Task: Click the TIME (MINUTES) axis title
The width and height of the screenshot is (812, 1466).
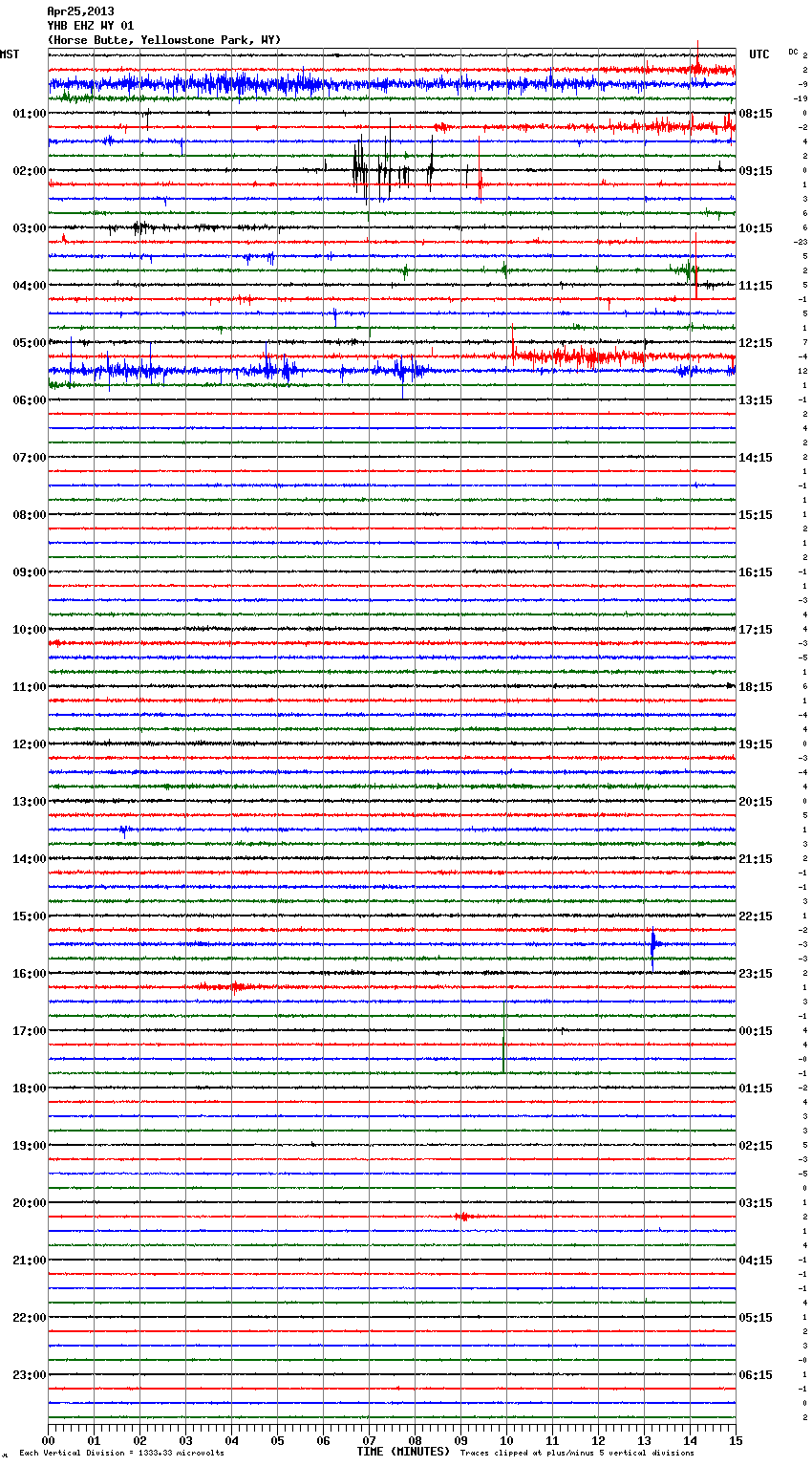Action: pos(403,1452)
